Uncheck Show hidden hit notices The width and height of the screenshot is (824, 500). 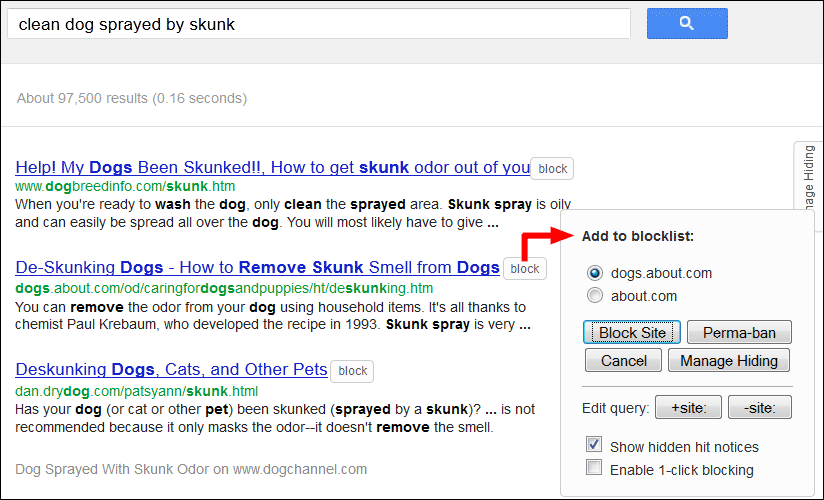[594, 444]
